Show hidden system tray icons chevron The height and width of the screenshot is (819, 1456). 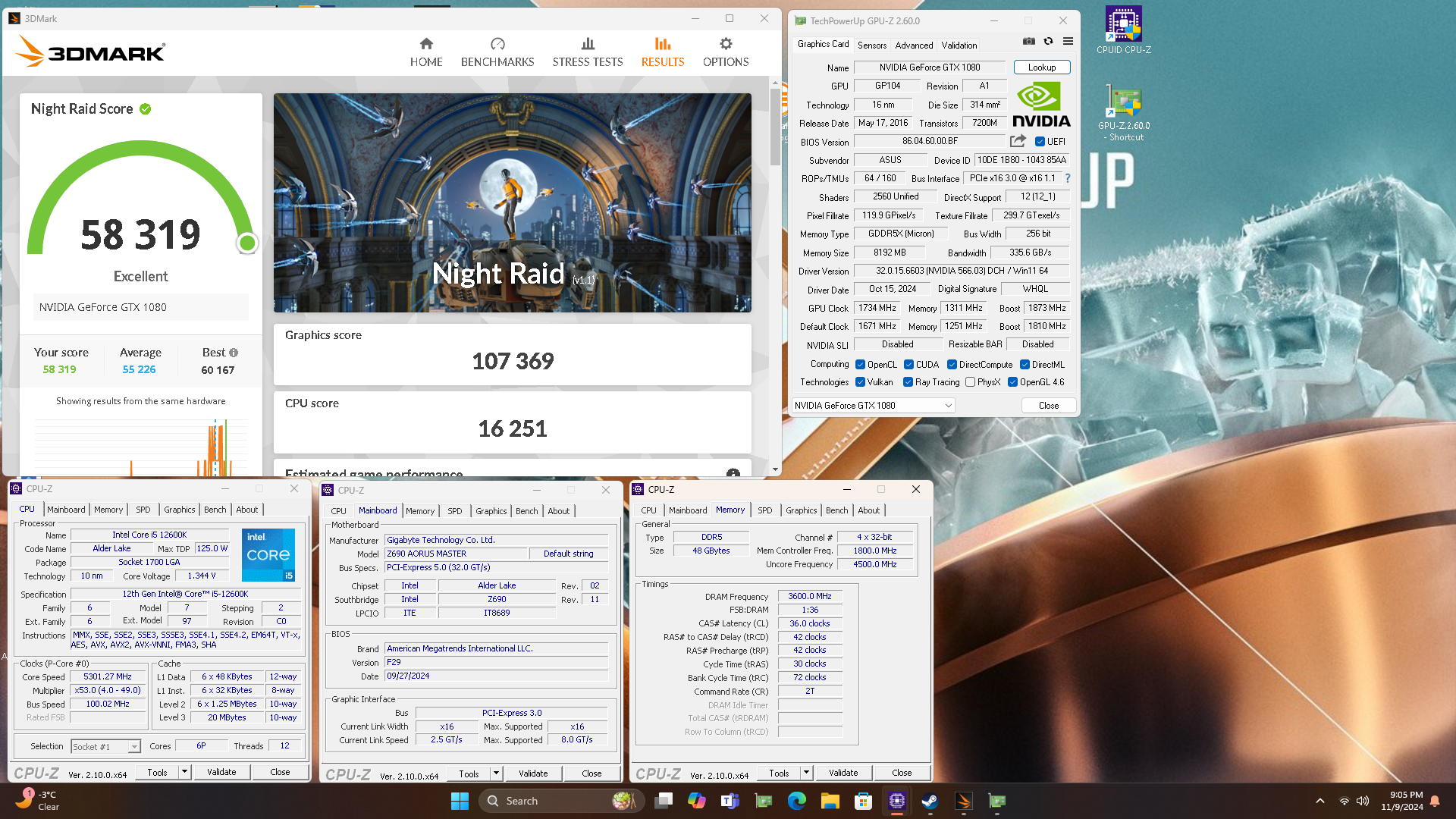tap(1320, 801)
